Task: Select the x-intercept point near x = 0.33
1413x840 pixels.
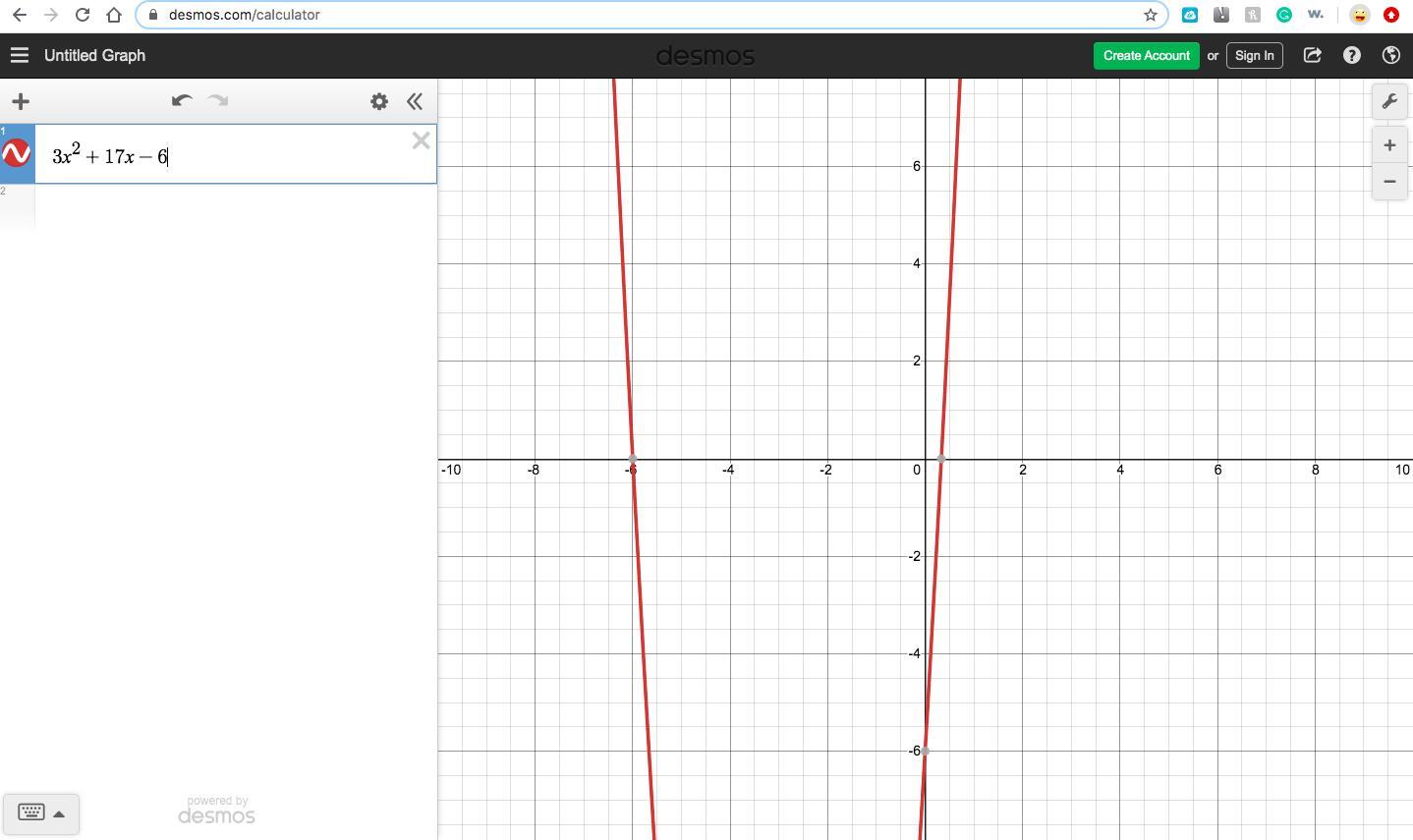Action: [x=941, y=459]
